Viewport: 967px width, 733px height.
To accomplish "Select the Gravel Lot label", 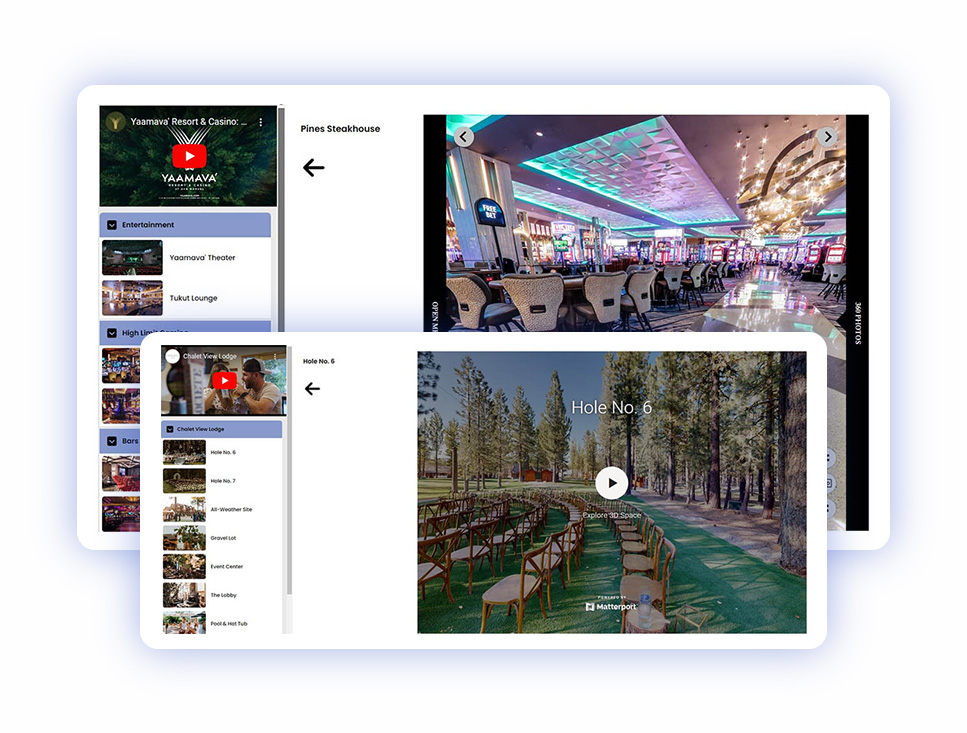I will pos(223,538).
